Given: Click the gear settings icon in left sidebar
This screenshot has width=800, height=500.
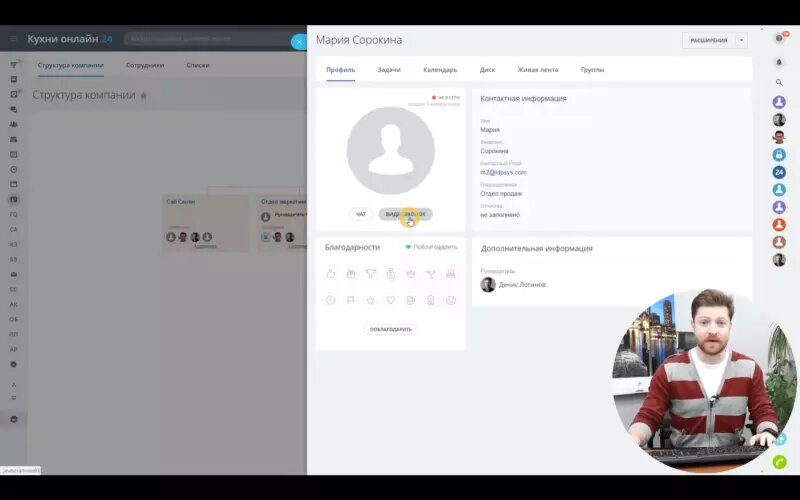Looking at the screenshot, I should (x=14, y=364).
